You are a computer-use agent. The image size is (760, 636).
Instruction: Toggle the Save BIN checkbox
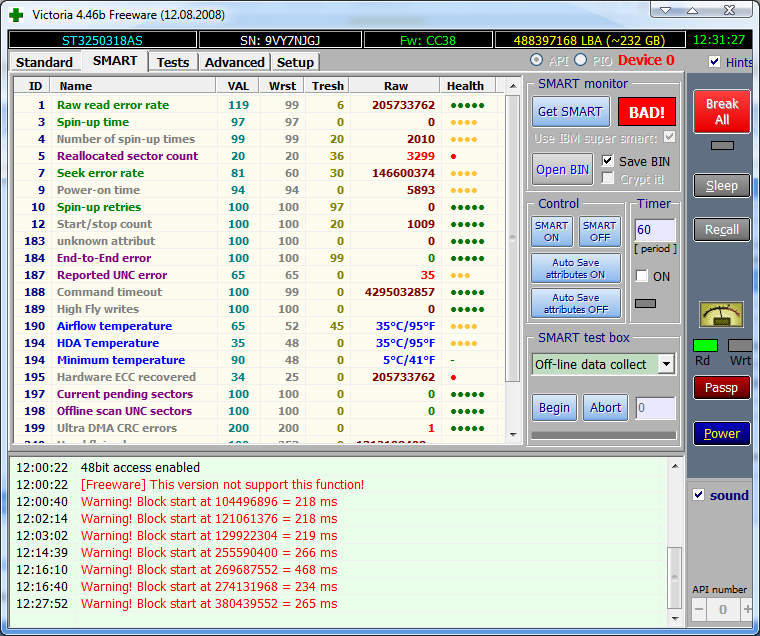(608, 161)
